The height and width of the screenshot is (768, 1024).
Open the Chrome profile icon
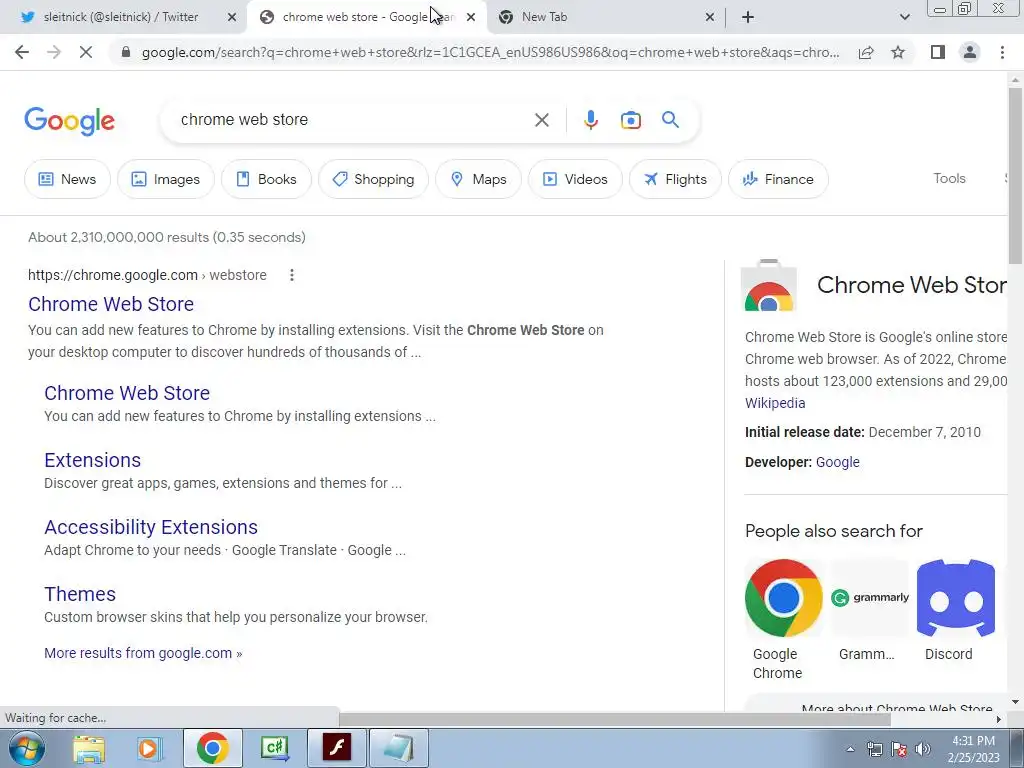coord(970,52)
